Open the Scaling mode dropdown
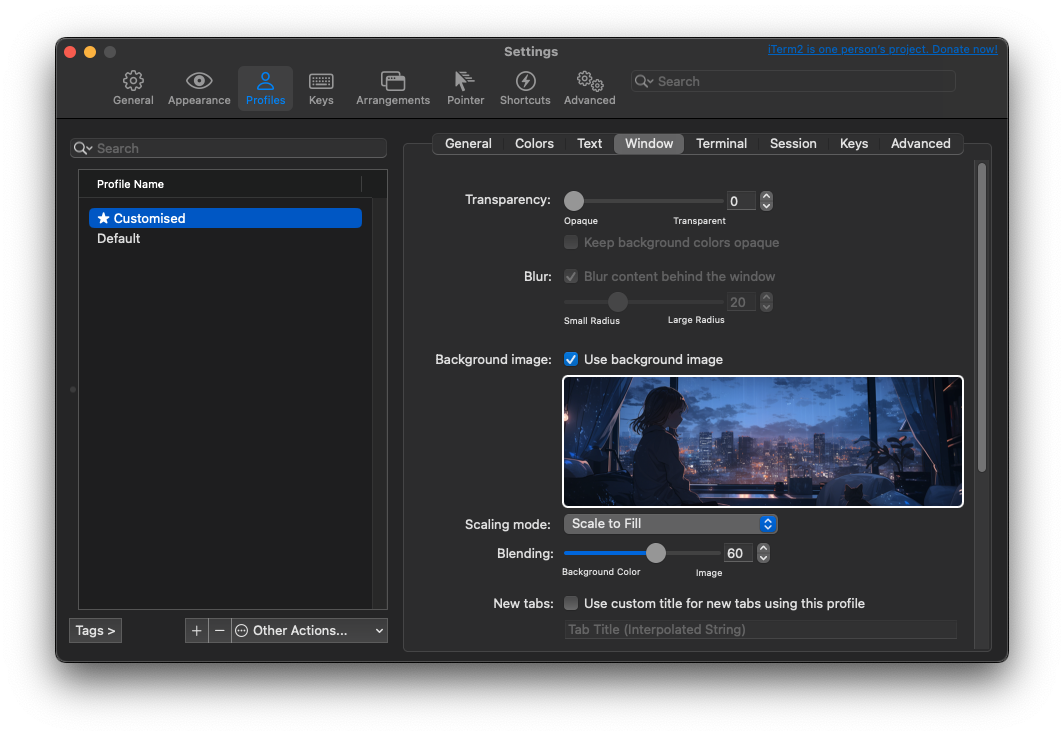The height and width of the screenshot is (736, 1064). 670,524
